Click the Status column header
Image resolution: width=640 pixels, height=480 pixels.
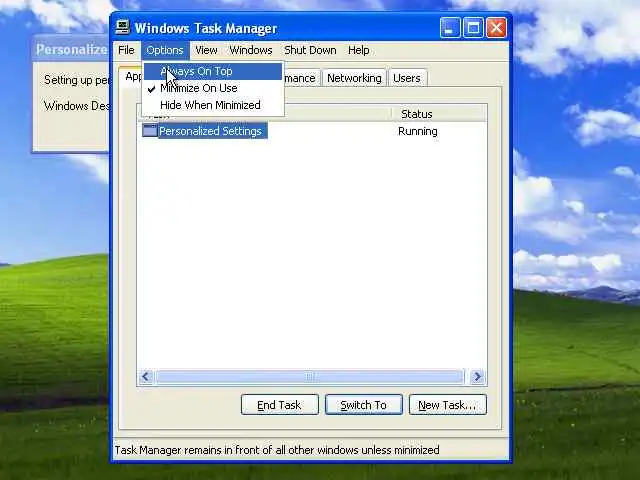(439, 114)
